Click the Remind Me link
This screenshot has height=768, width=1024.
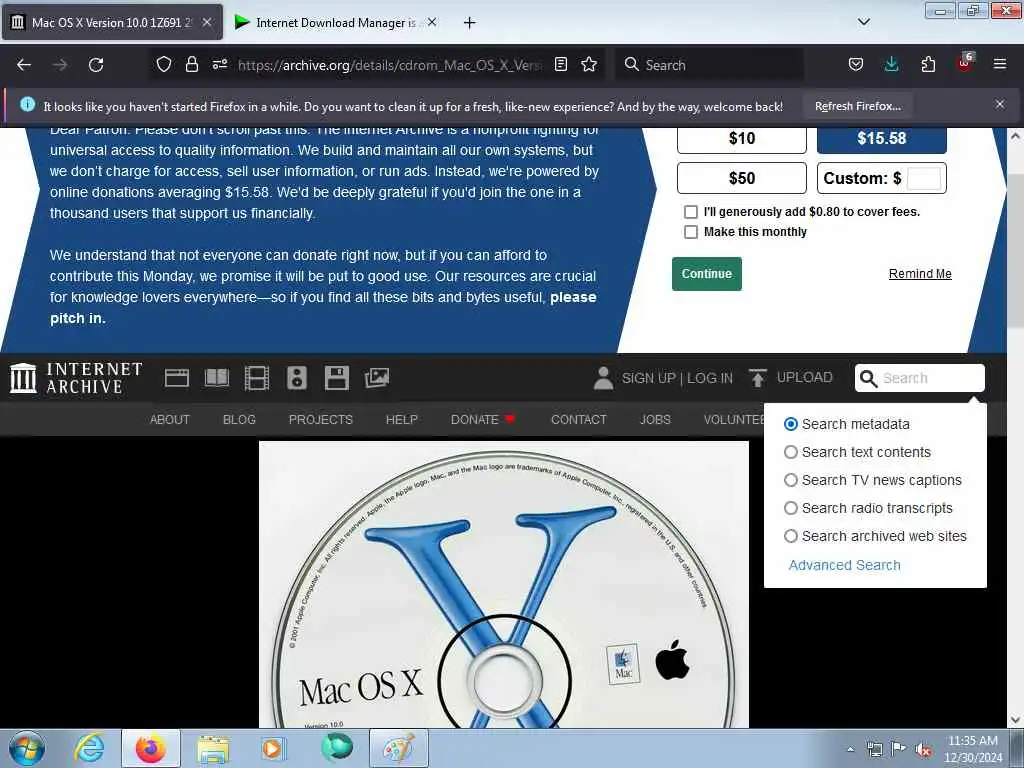click(x=920, y=274)
